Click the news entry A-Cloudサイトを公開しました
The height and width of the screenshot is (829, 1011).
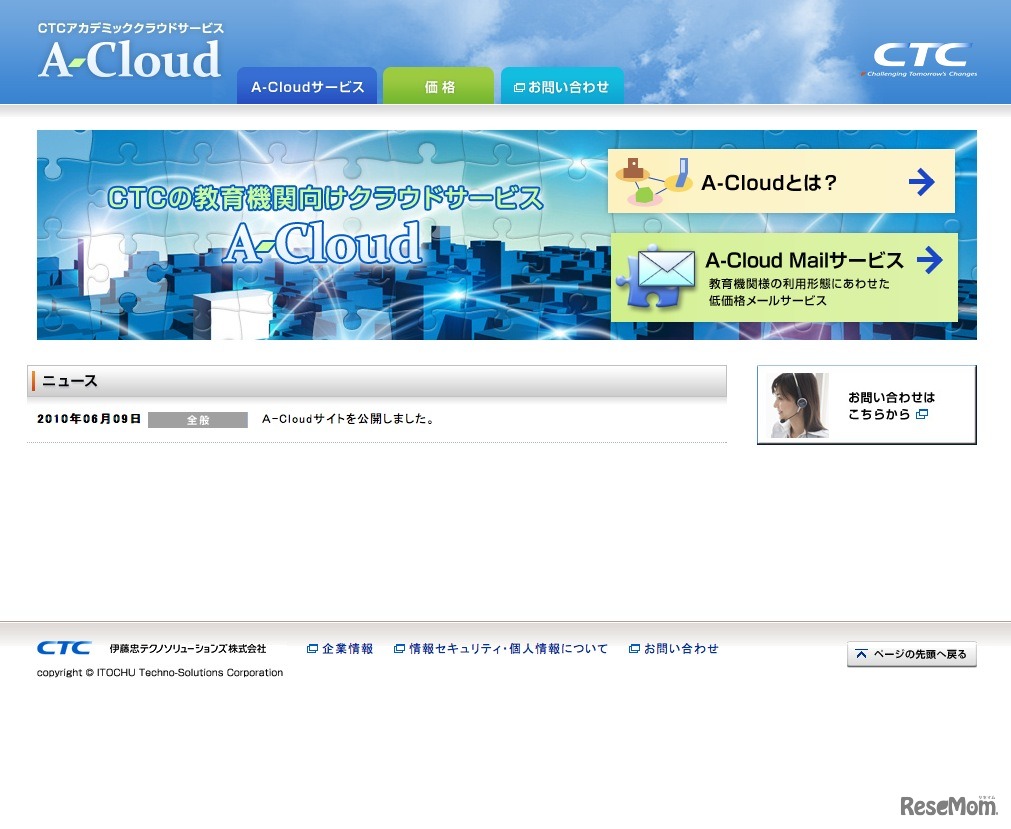tap(347, 418)
